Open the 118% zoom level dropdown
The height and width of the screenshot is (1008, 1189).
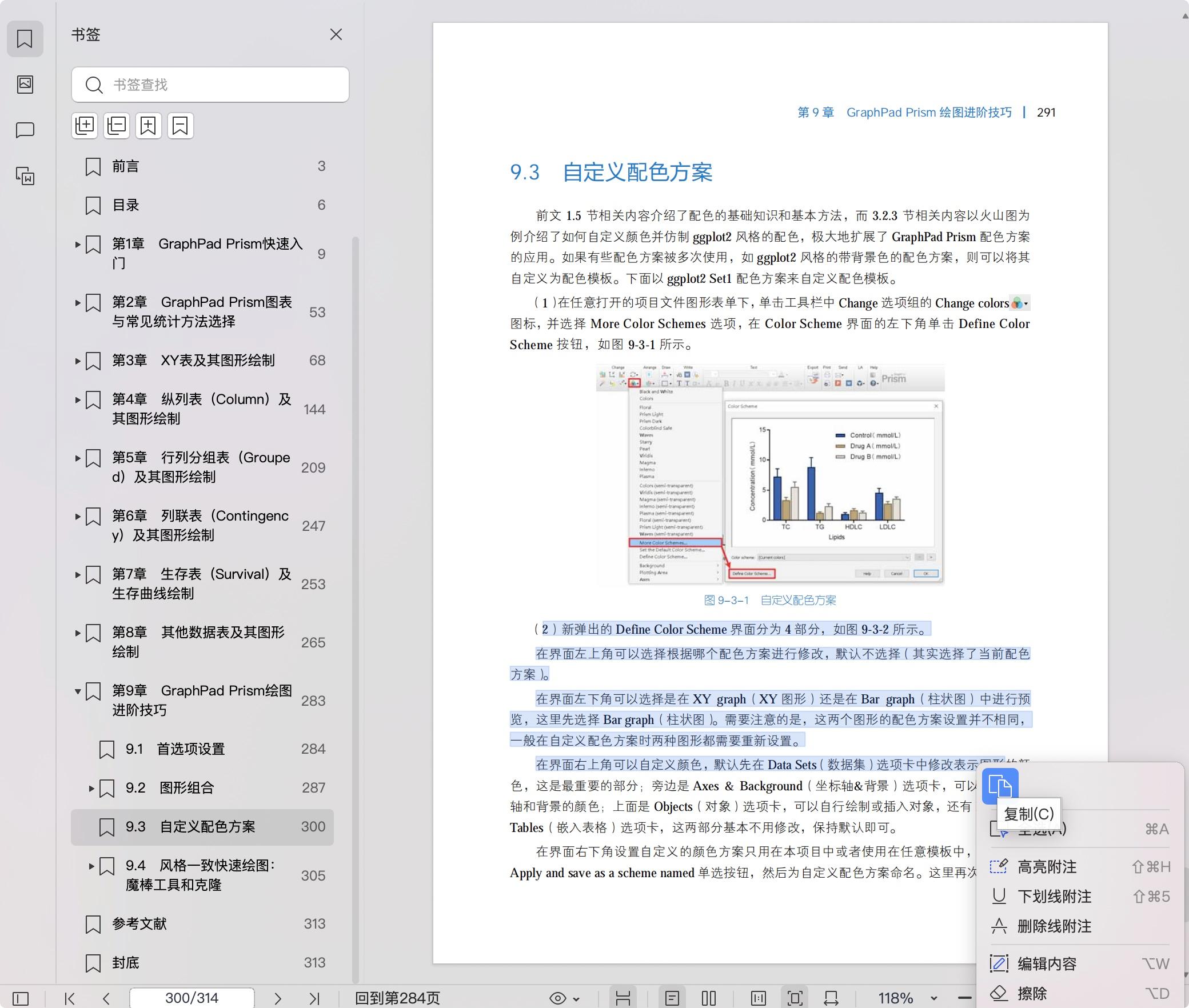click(933, 998)
